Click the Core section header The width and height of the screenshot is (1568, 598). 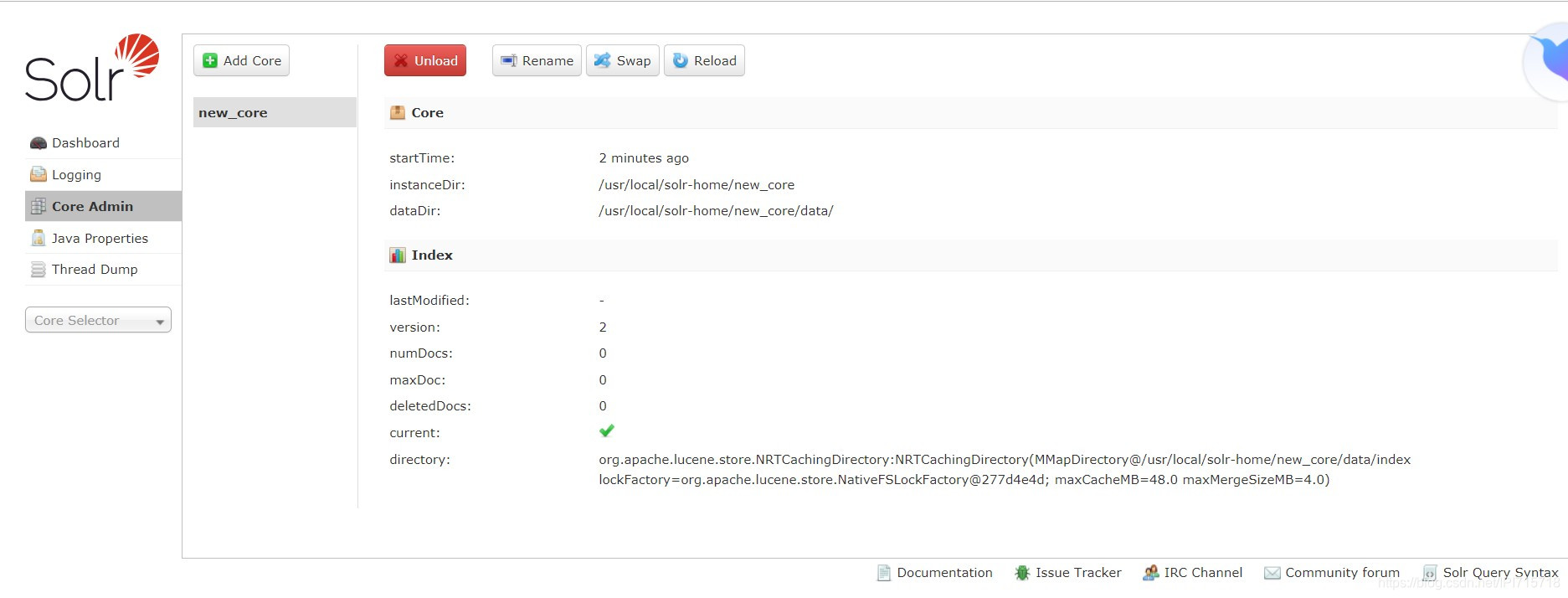pyautogui.click(x=970, y=112)
